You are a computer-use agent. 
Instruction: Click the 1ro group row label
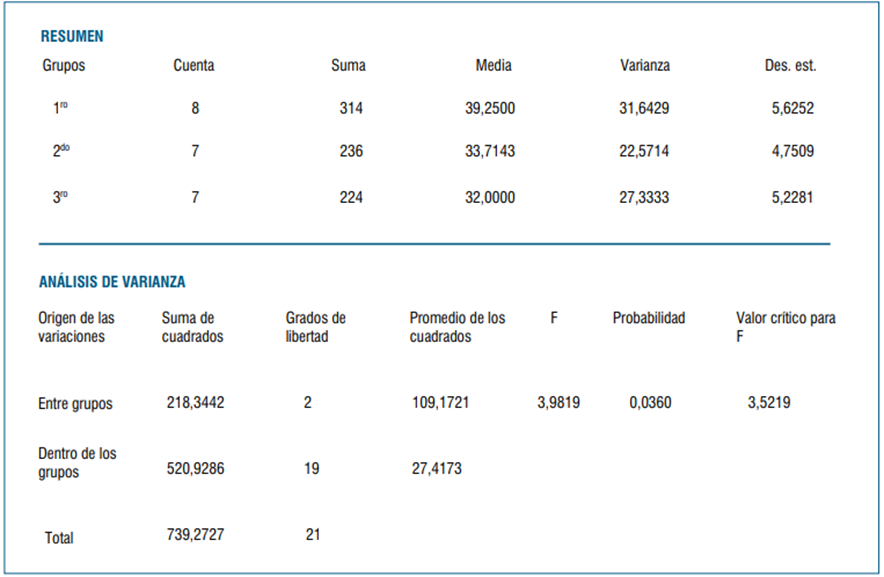pyautogui.click(x=60, y=108)
